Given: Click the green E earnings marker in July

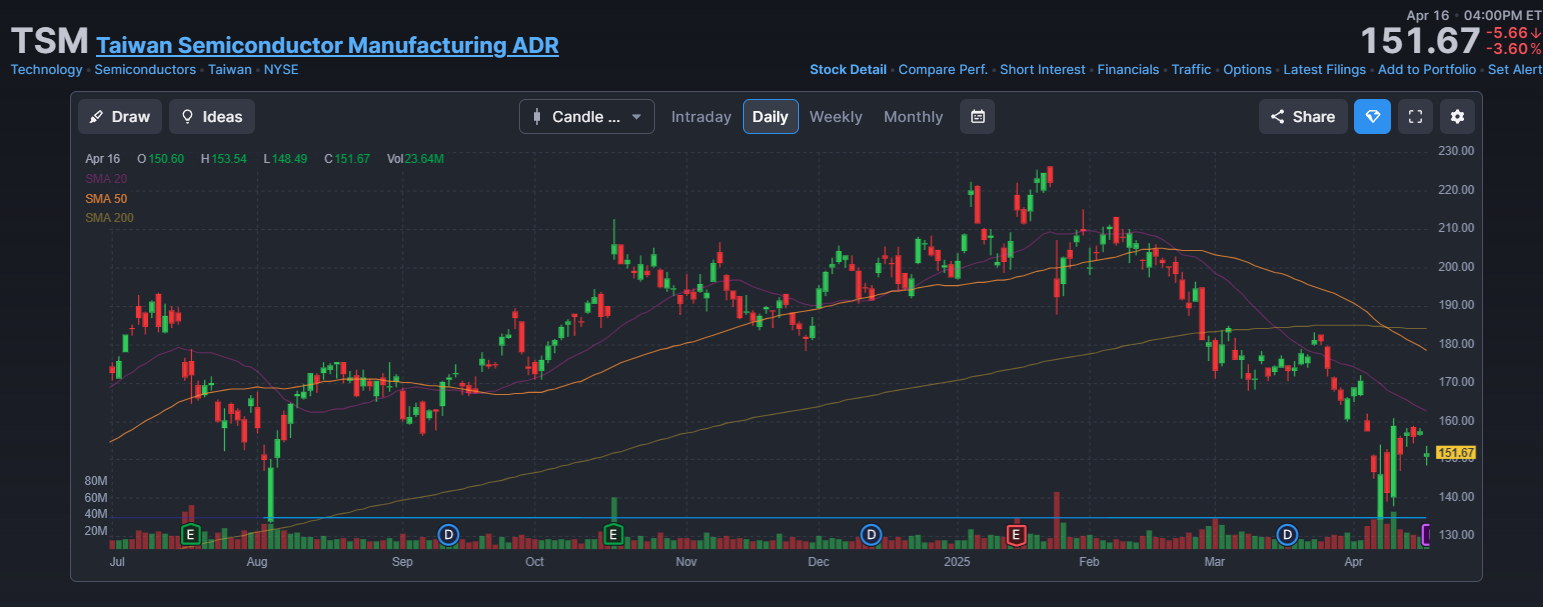Looking at the screenshot, I should coord(190,535).
